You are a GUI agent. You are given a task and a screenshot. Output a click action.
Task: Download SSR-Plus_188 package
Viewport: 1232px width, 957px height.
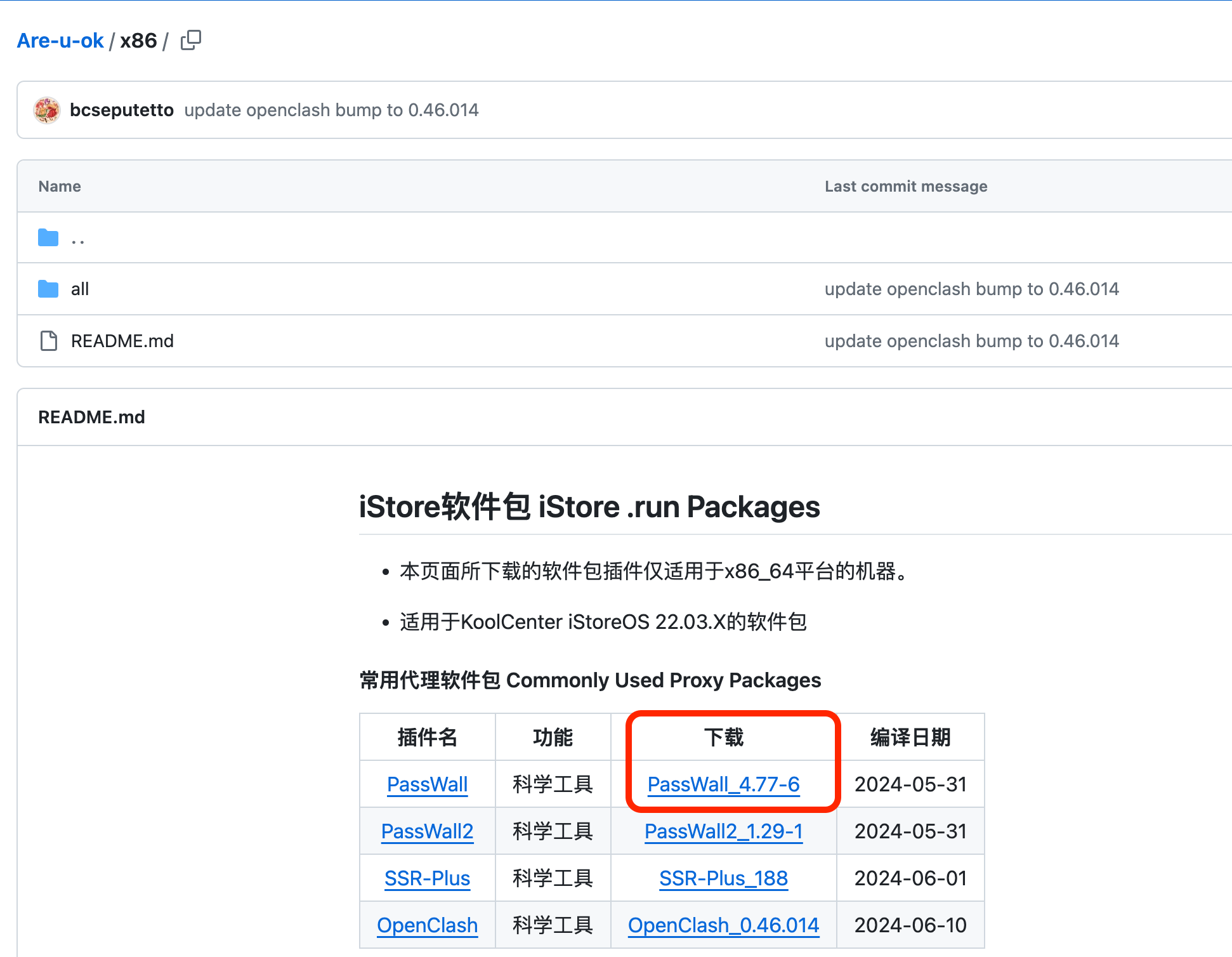click(723, 878)
